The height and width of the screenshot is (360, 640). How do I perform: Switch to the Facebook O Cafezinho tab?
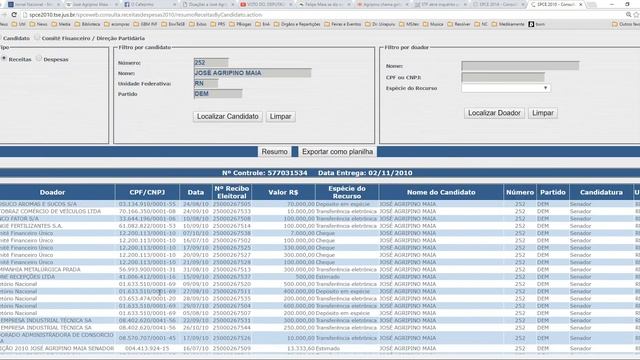(149, 4)
